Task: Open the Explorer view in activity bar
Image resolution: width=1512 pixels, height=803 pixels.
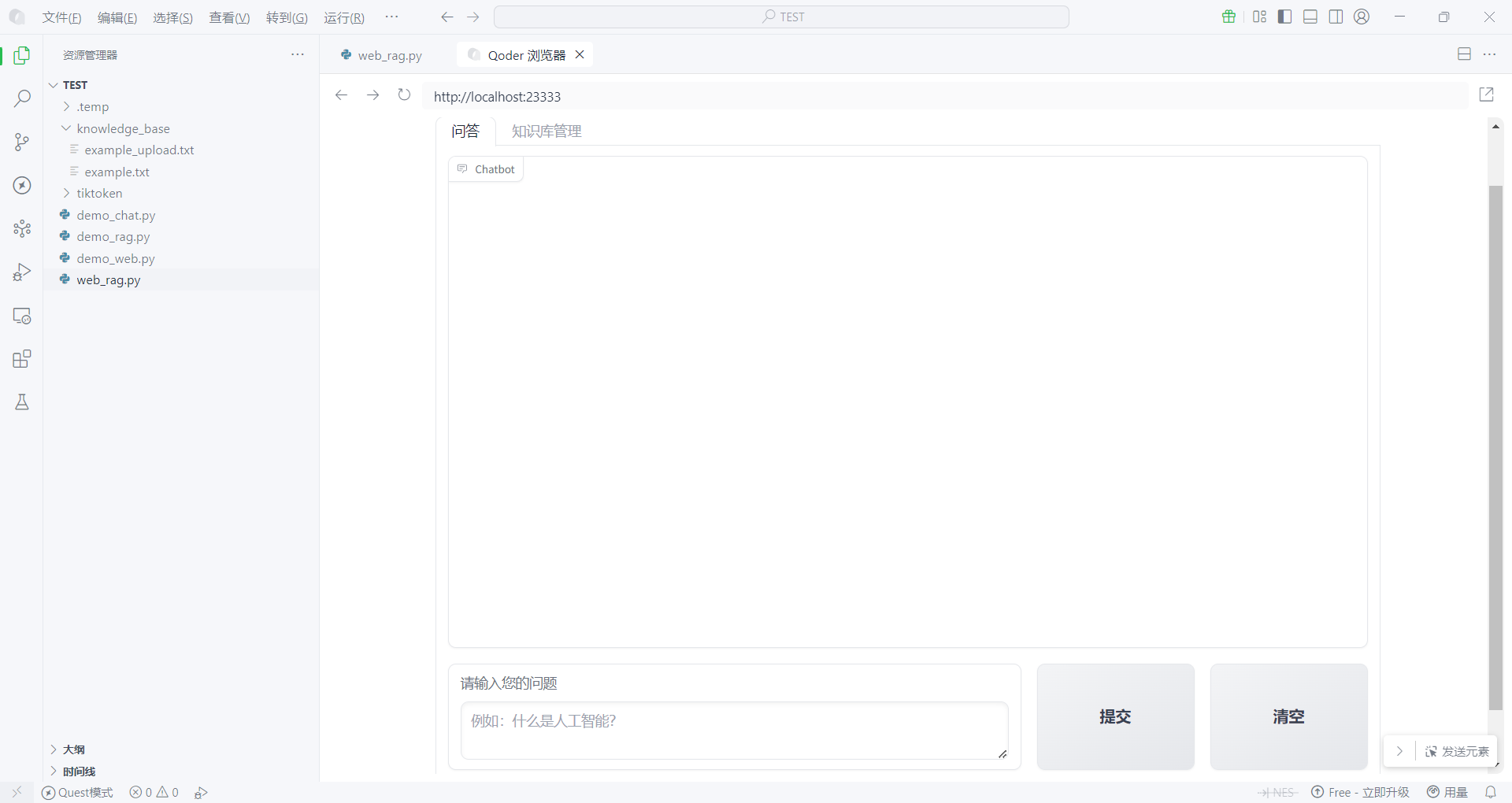Action: [22, 55]
